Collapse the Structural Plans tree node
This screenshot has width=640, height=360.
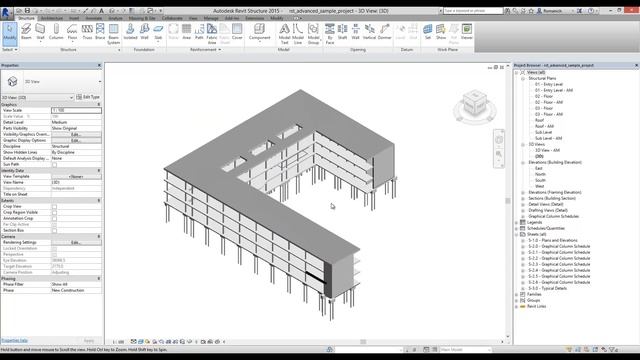523,78
